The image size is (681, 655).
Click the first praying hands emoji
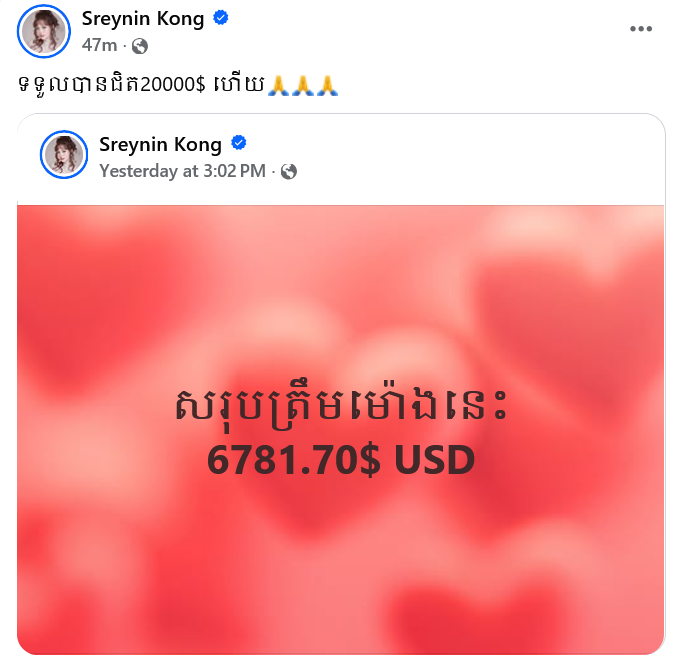(278, 85)
